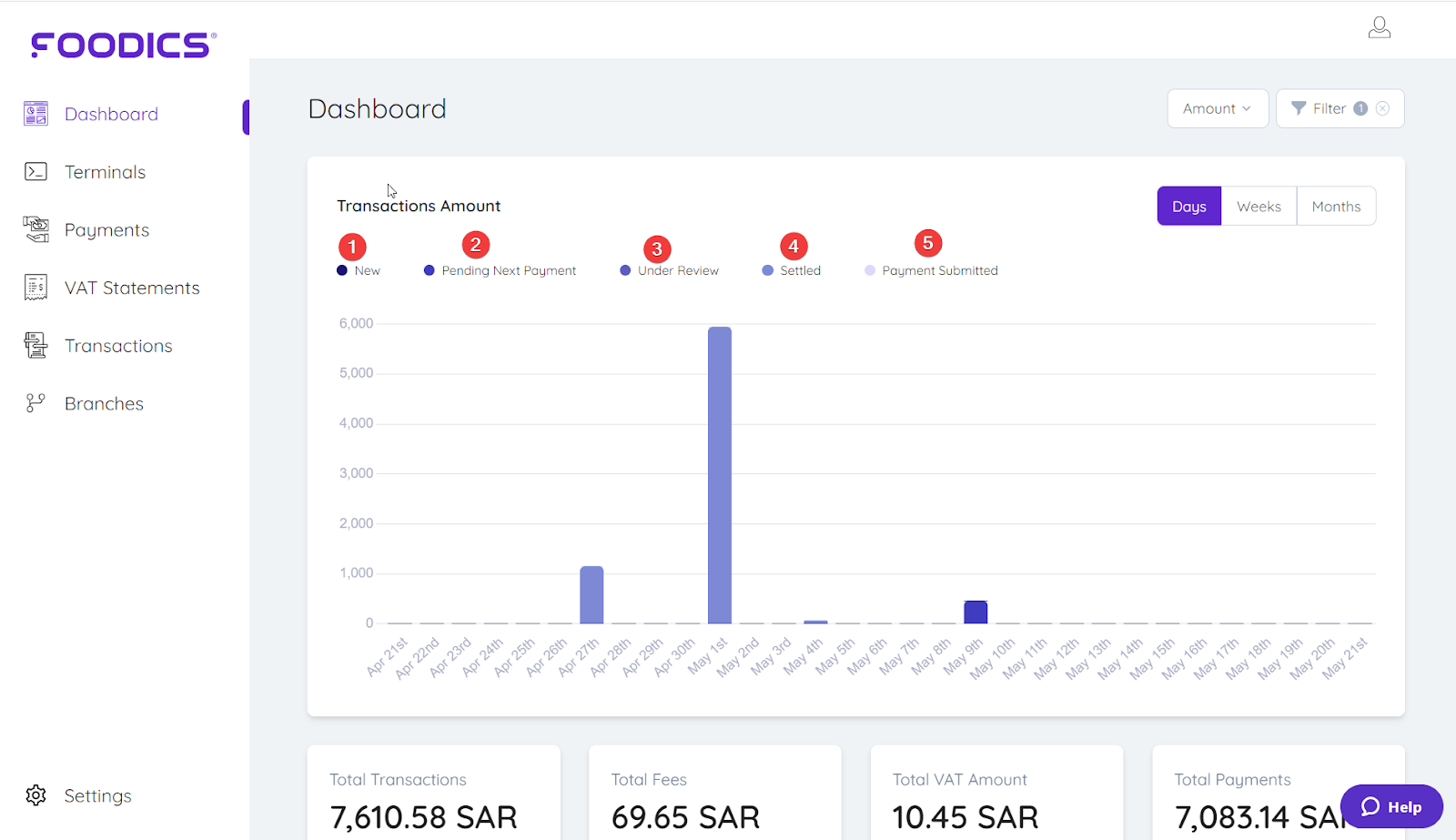The height and width of the screenshot is (840, 1456).
Task: Open the user profile icon
Action: [x=1379, y=27]
